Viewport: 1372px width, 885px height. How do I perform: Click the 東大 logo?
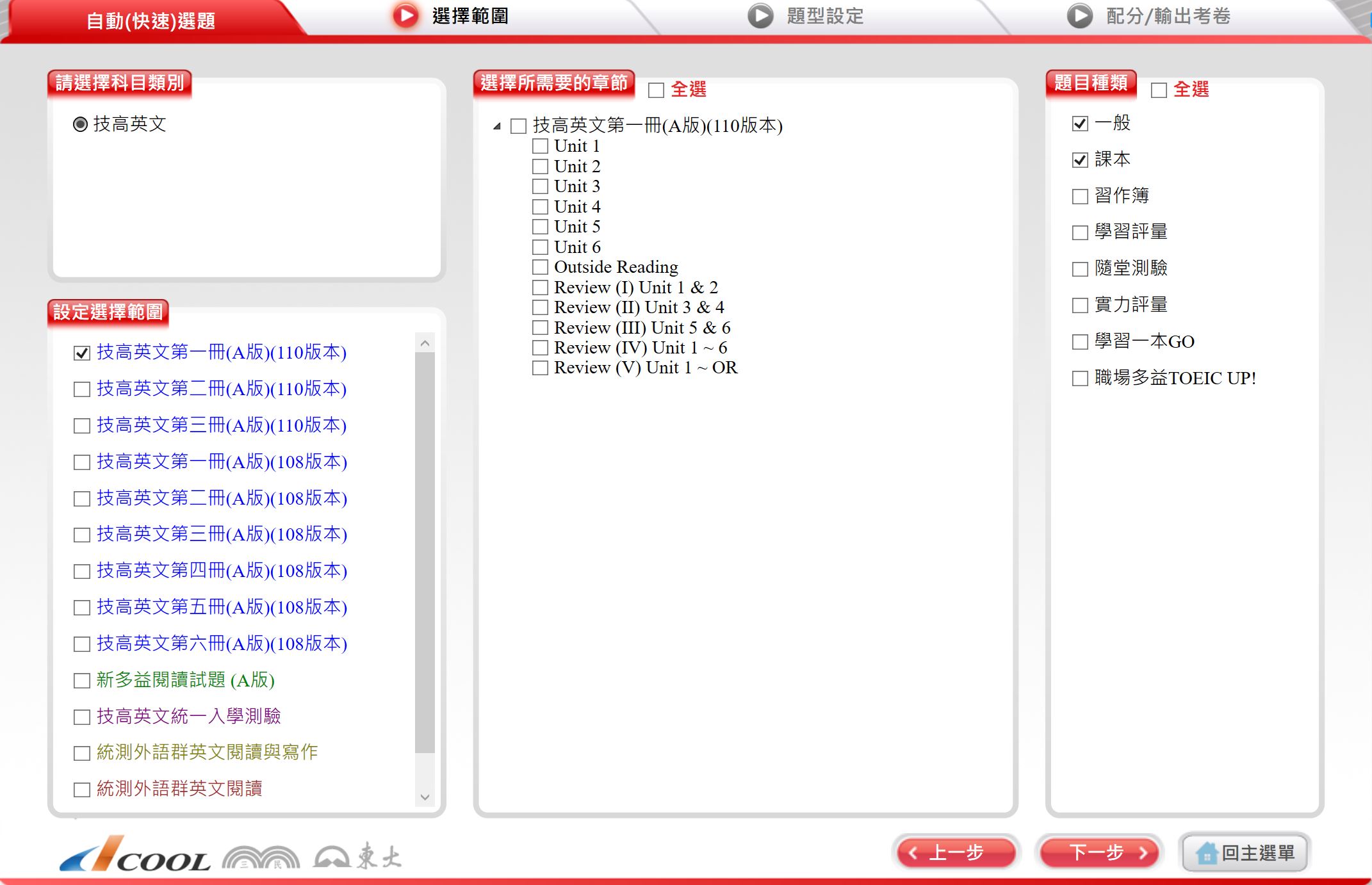click(x=357, y=856)
